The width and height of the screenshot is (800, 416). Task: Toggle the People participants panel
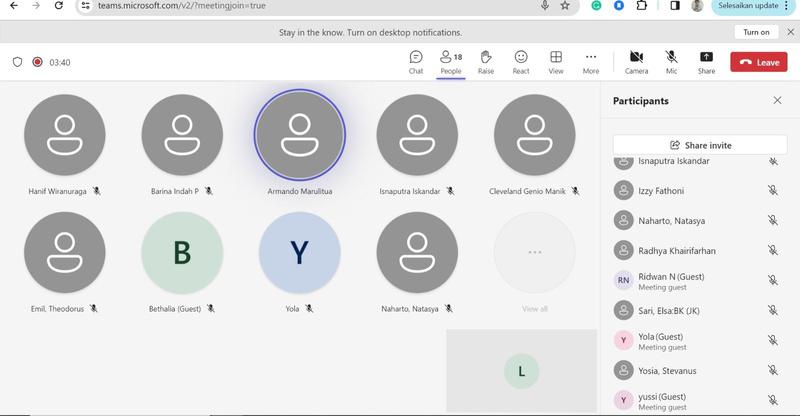click(451, 61)
